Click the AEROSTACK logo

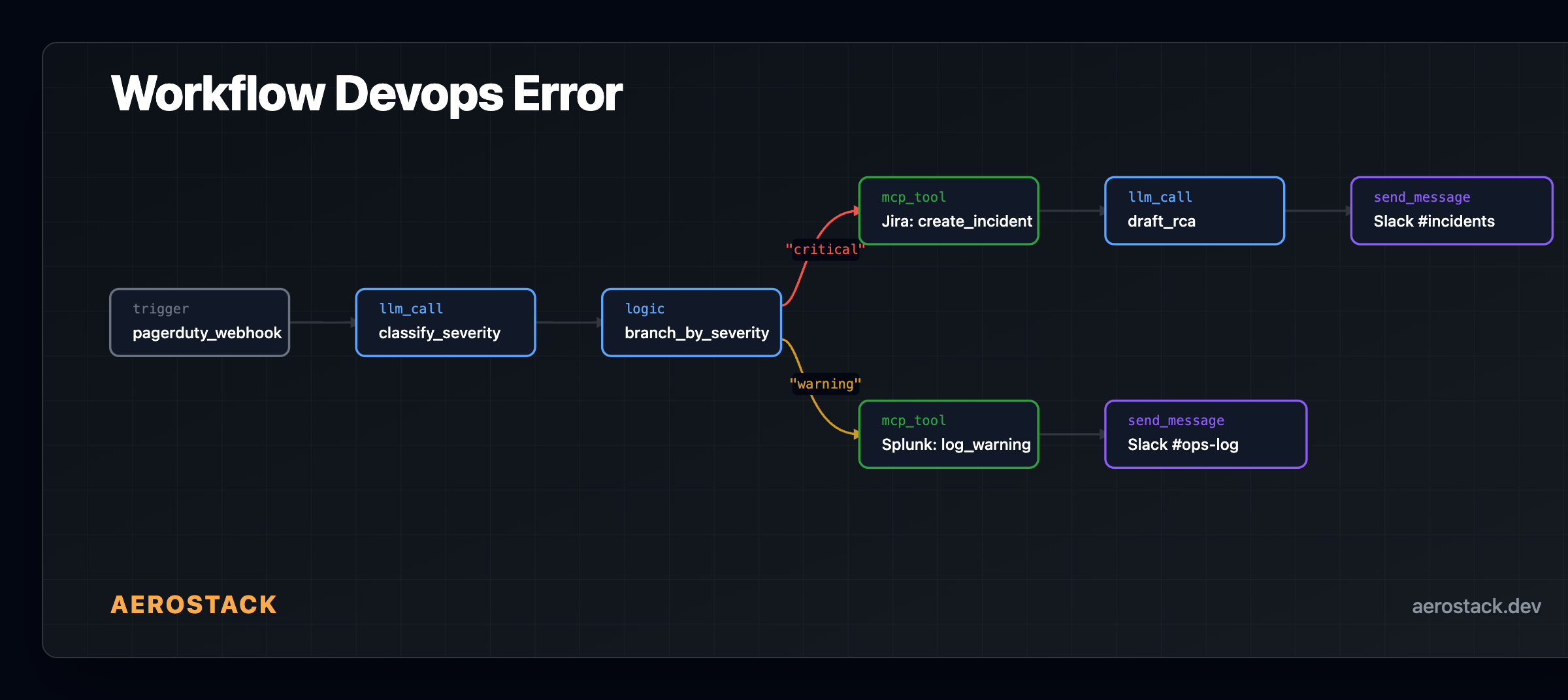click(193, 605)
